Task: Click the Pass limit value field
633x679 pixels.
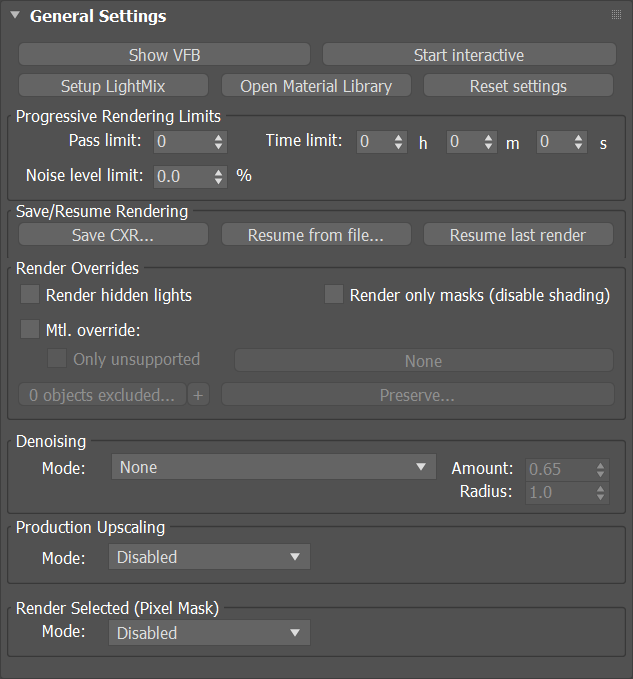Action: click(x=184, y=142)
